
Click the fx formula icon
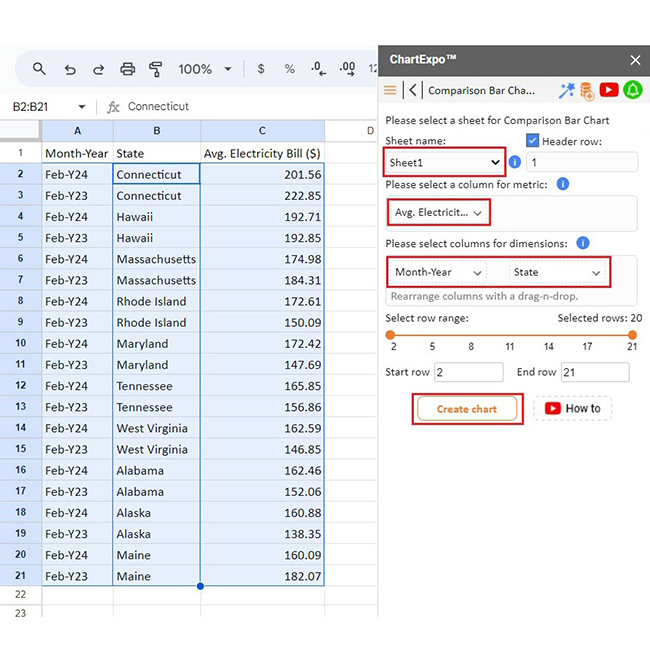pyautogui.click(x=113, y=107)
